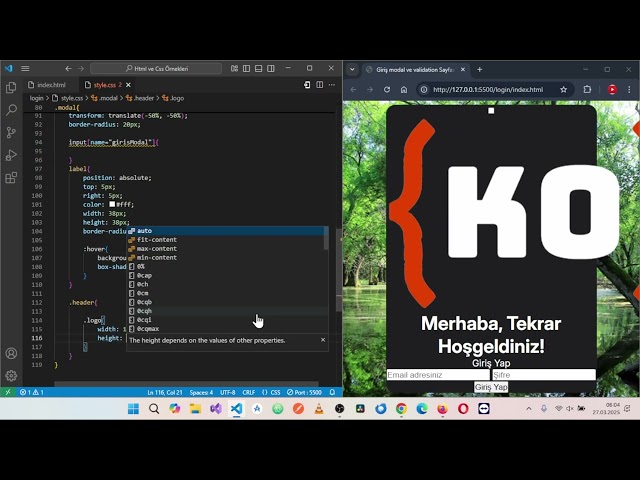This screenshot has height=480, width=640.
Task: Open the Run and Debug view
Action: tap(11, 155)
